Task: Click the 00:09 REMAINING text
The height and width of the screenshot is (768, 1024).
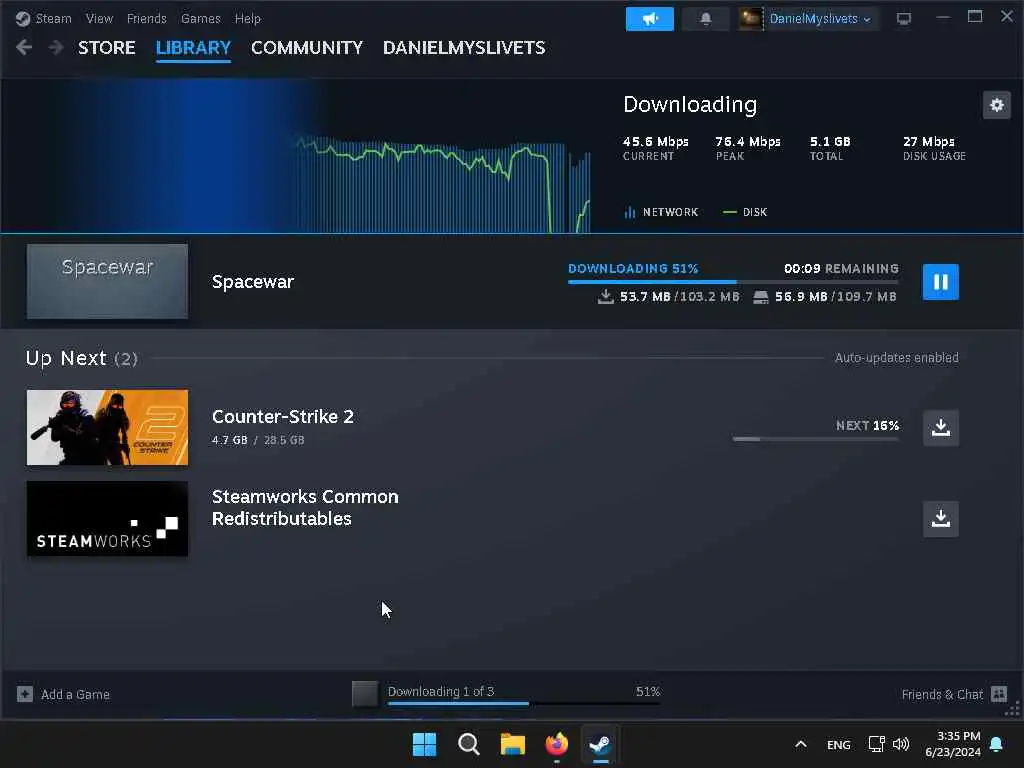Action: click(841, 268)
